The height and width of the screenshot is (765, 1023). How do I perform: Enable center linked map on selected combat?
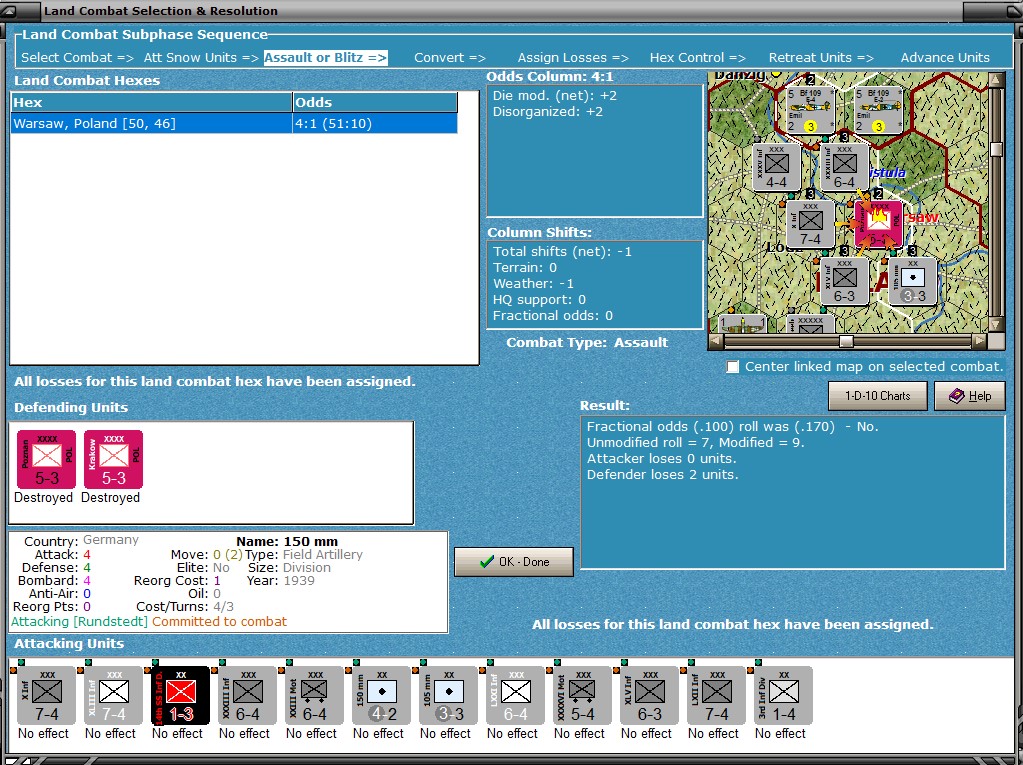point(733,367)
